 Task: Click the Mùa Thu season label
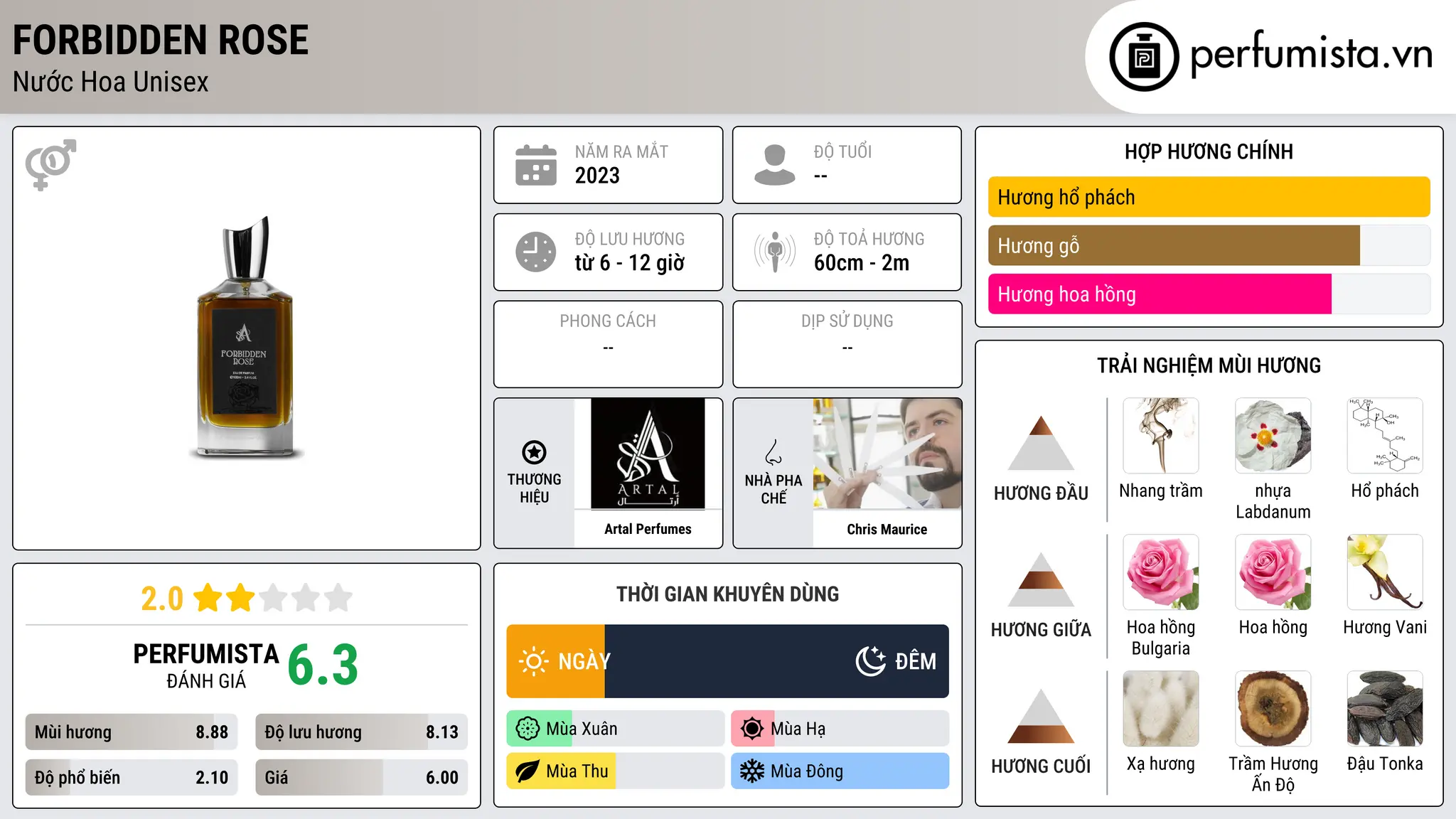[577, 771]
